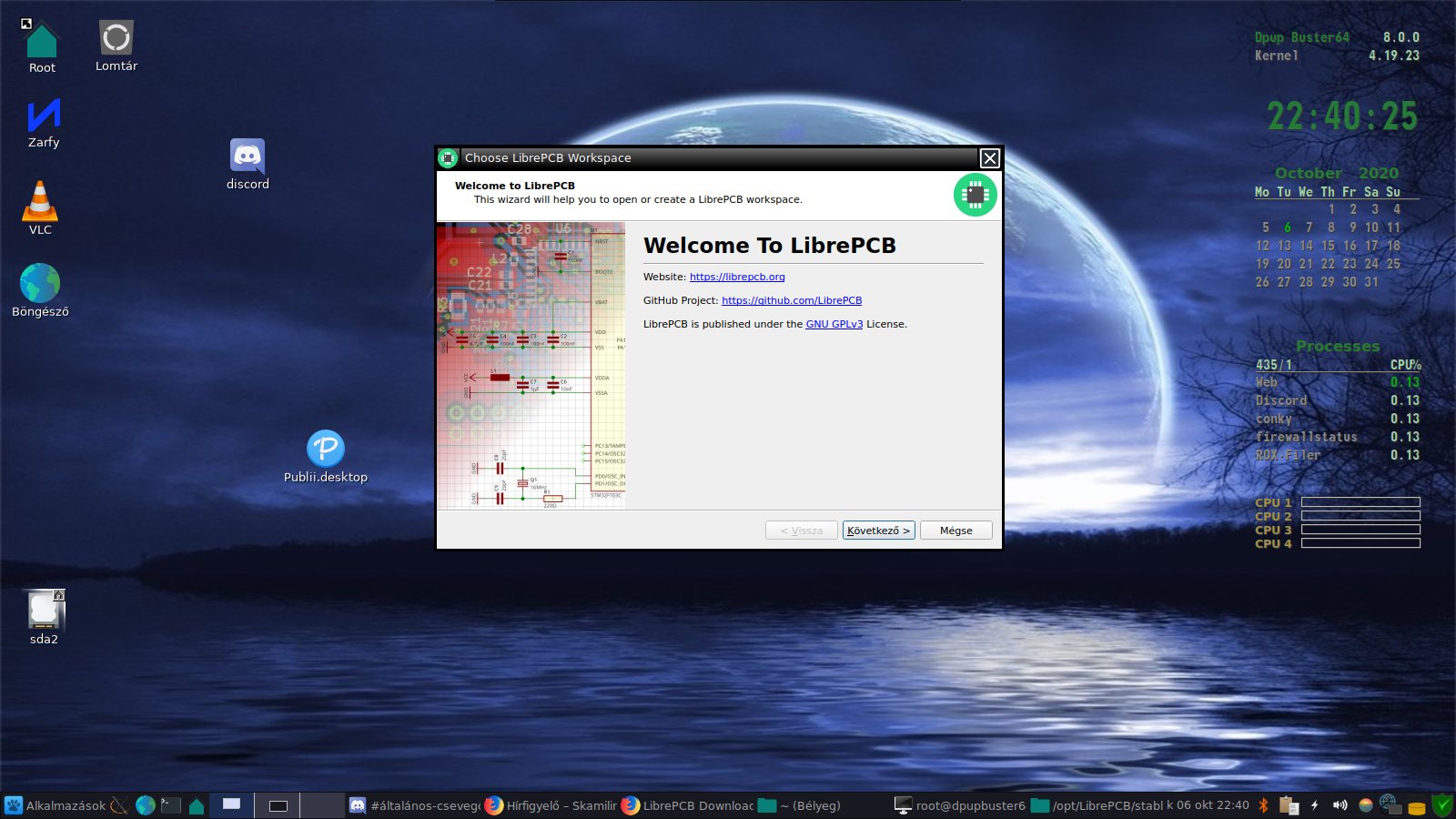
Task: Click the LibrePCB logo in wizard header
Action: pyautogui.click(x=975, y=195)
